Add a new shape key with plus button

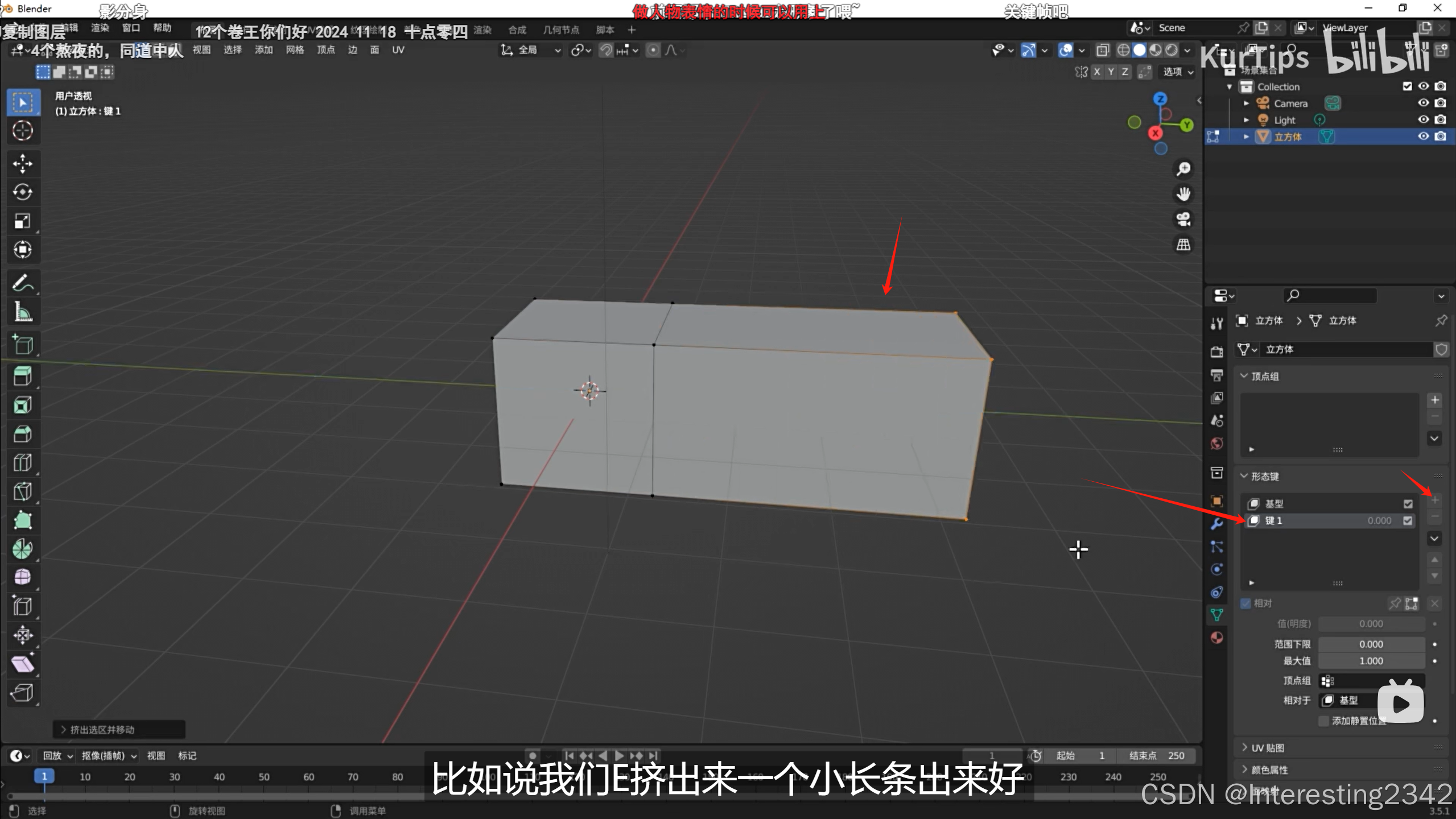tap(1435, 500)
